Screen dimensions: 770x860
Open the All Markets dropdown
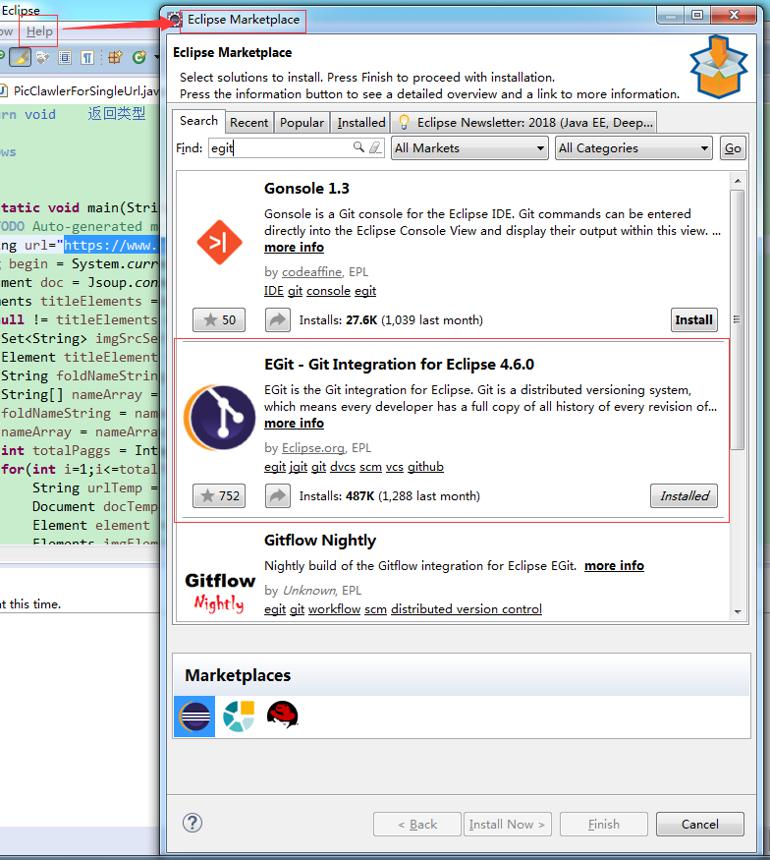[469, 148]
